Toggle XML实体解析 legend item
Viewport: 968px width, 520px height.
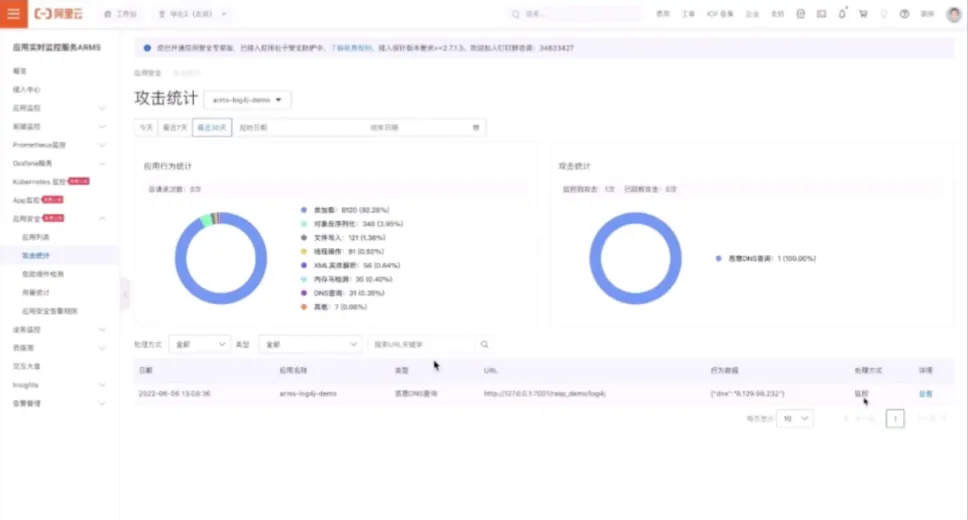tap(351, 265)
